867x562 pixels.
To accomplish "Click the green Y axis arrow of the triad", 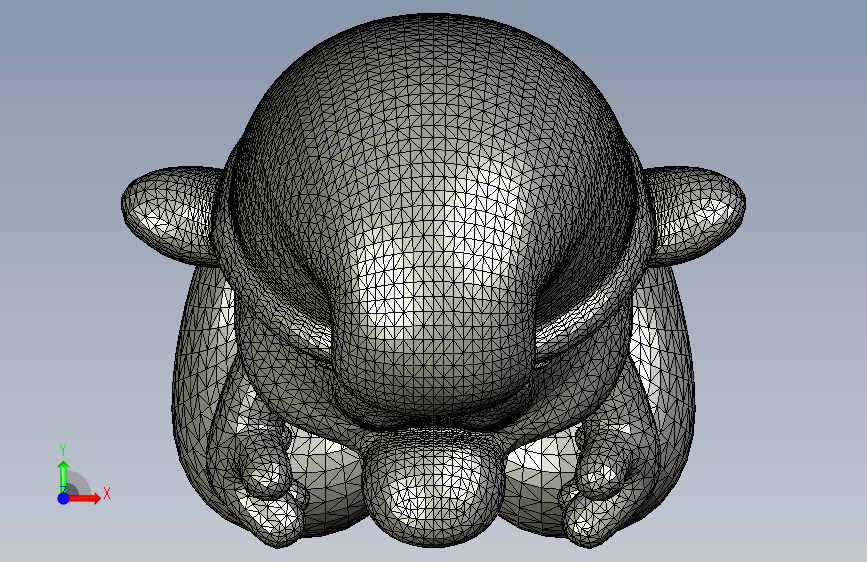I will click(64, 476).
